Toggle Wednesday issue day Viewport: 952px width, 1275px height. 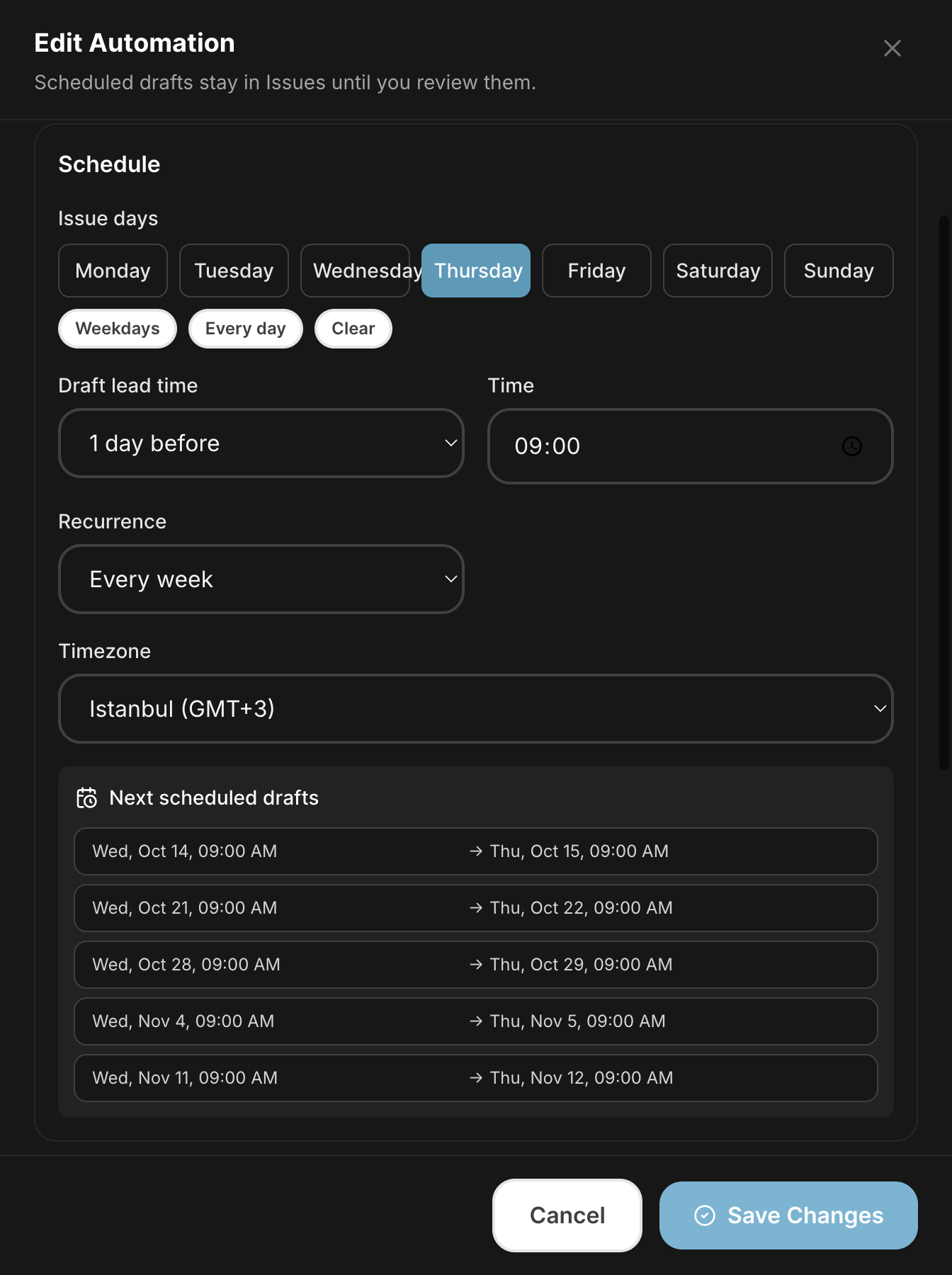coord(355,271)
